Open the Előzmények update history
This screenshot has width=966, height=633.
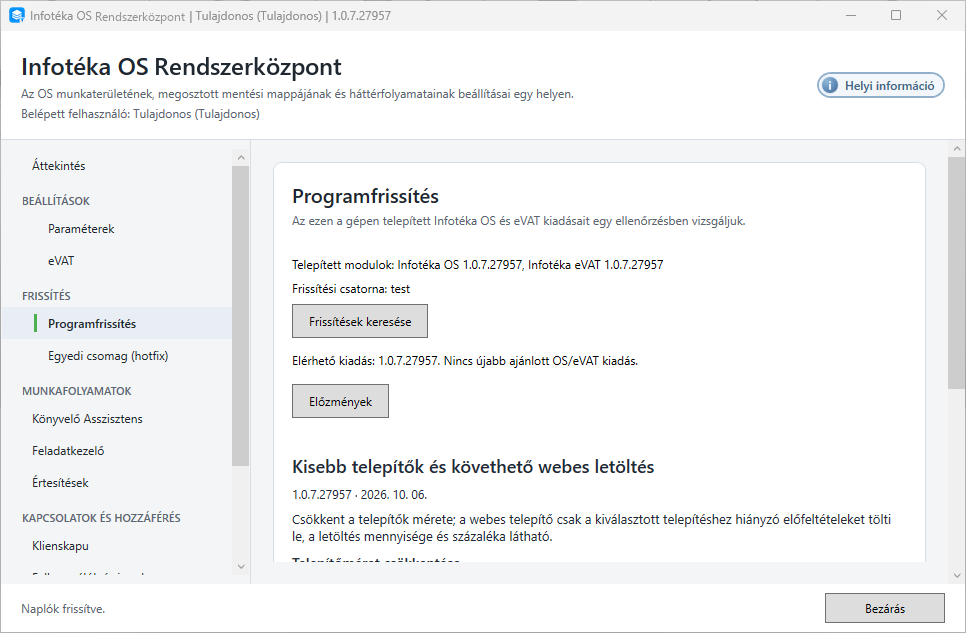340,401
